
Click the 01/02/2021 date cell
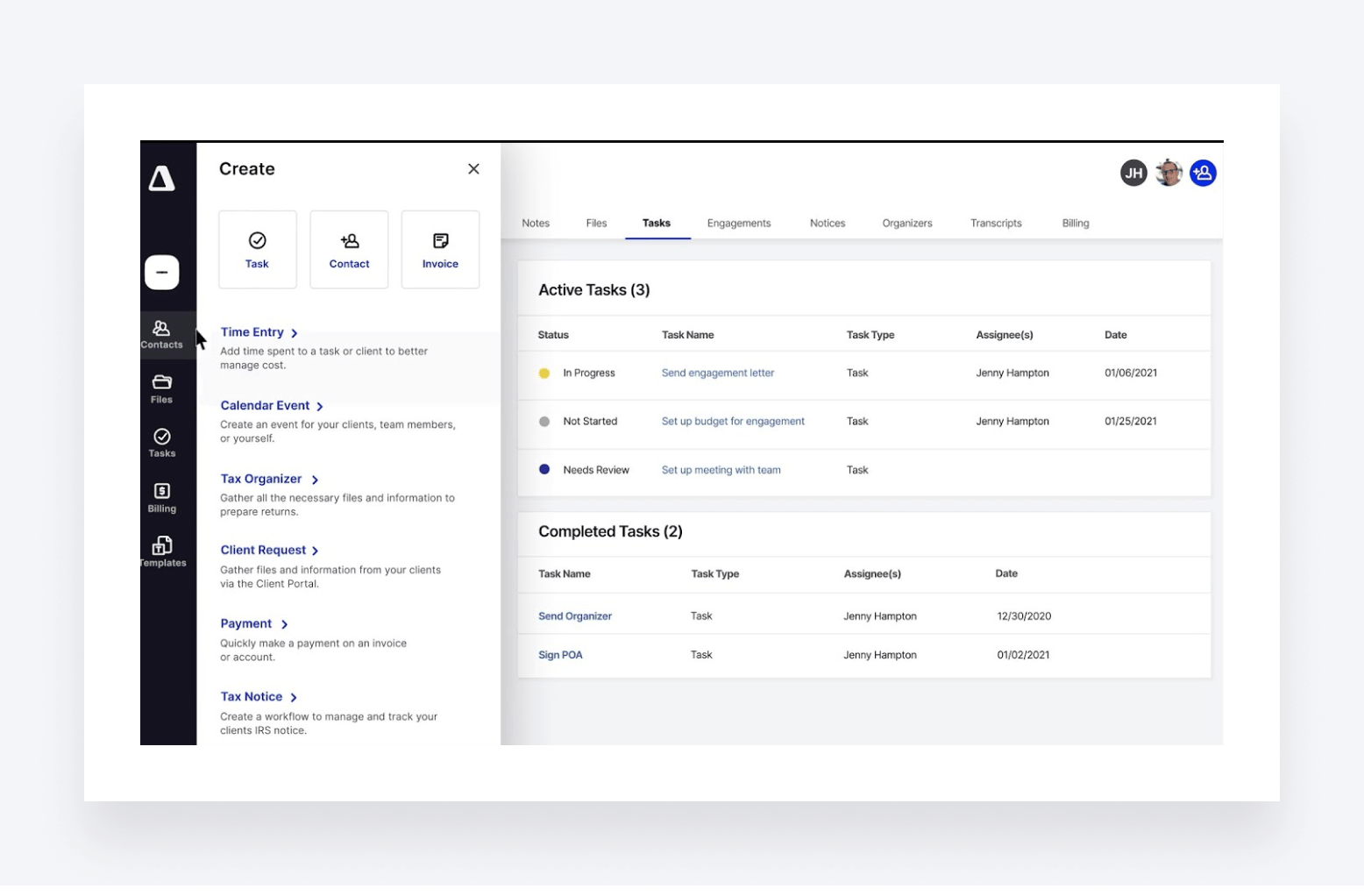1023,655
